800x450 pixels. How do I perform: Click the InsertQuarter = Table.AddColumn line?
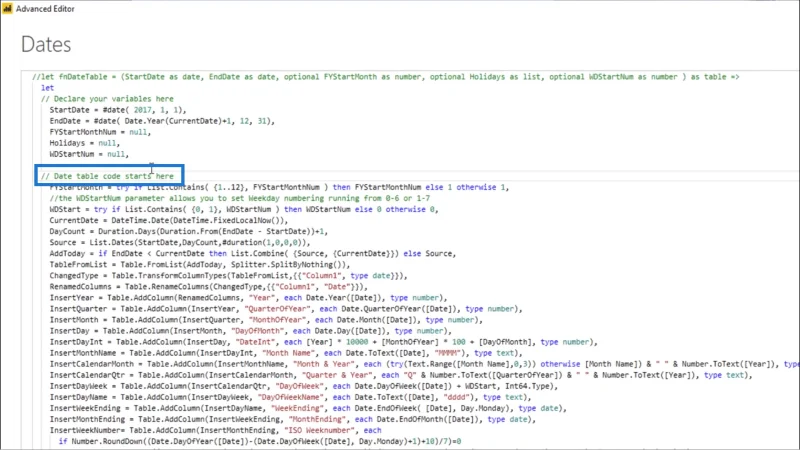pos(286,309)
